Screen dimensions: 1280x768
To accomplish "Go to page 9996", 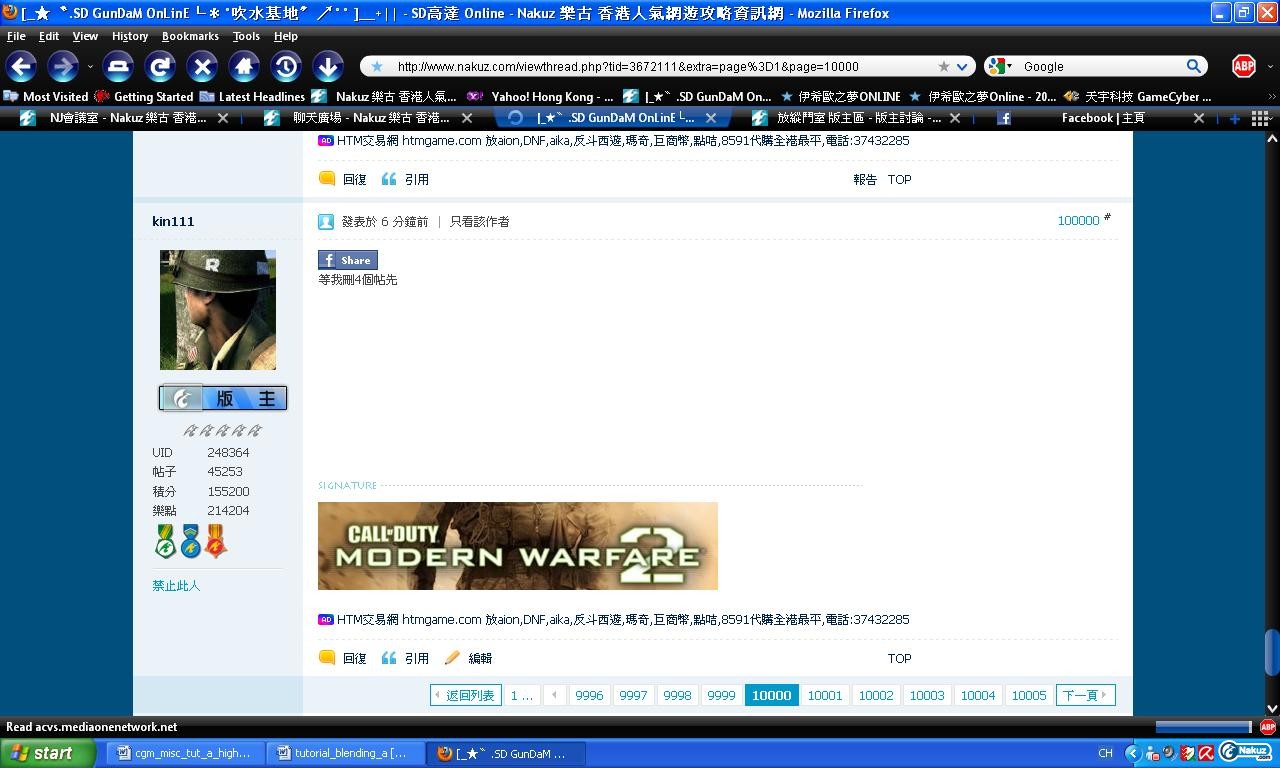I will pos(589,695).
